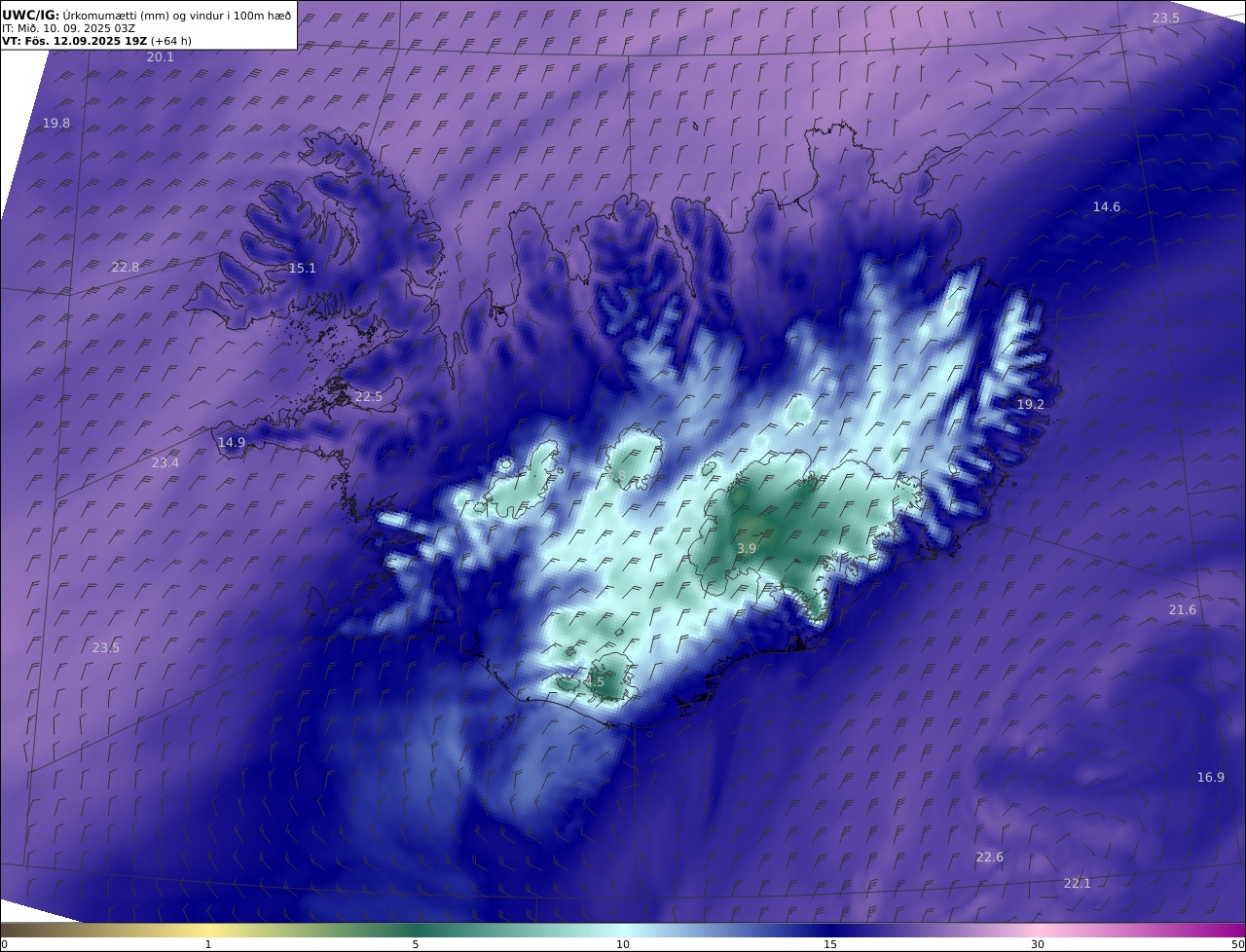Click the colorbar tick label "15"
The height and width of the screenshot is (952, 1246).
coord(830,944)
